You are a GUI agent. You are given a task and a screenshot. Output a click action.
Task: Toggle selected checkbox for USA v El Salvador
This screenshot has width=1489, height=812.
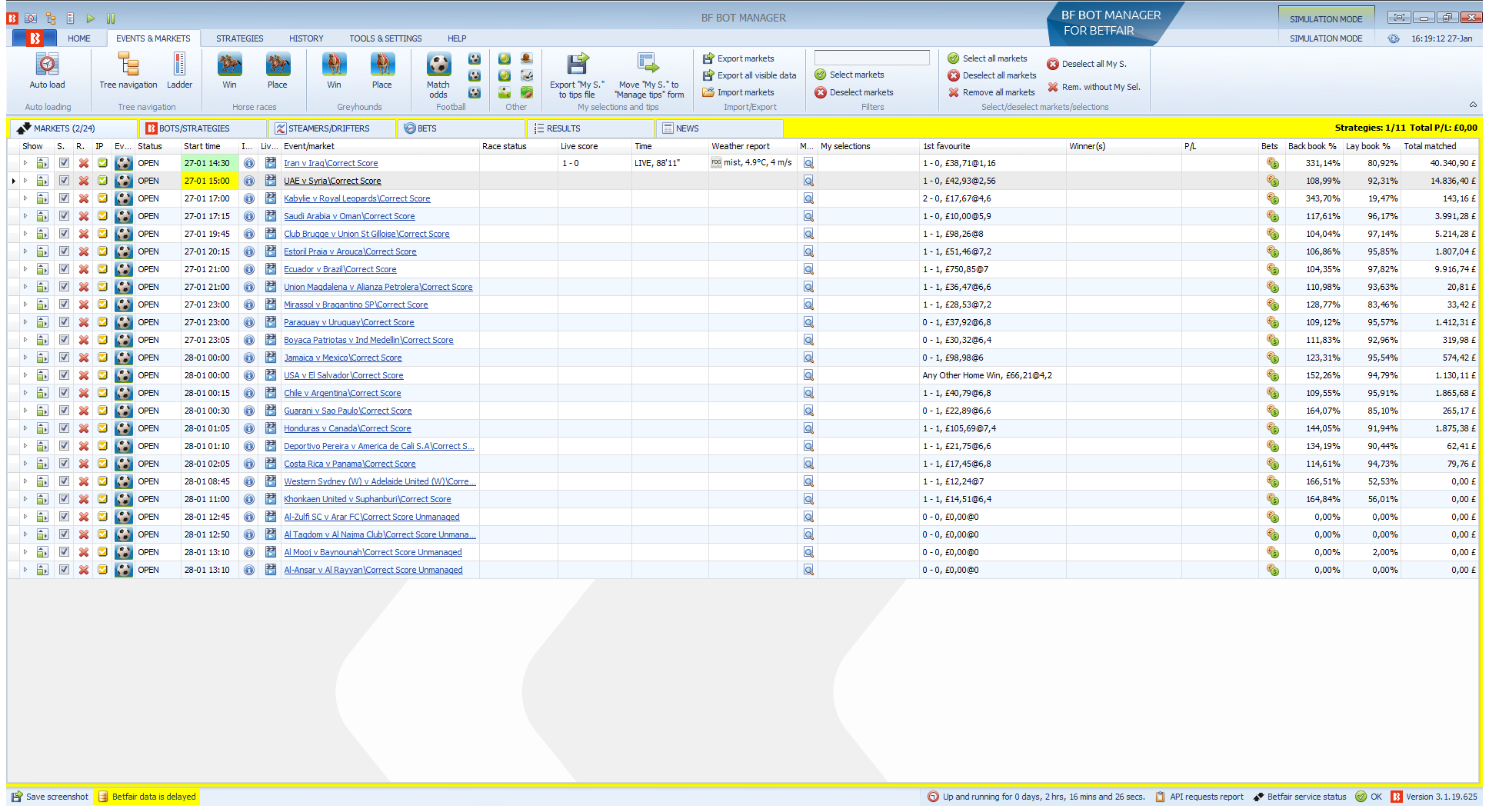click(64, 375)
